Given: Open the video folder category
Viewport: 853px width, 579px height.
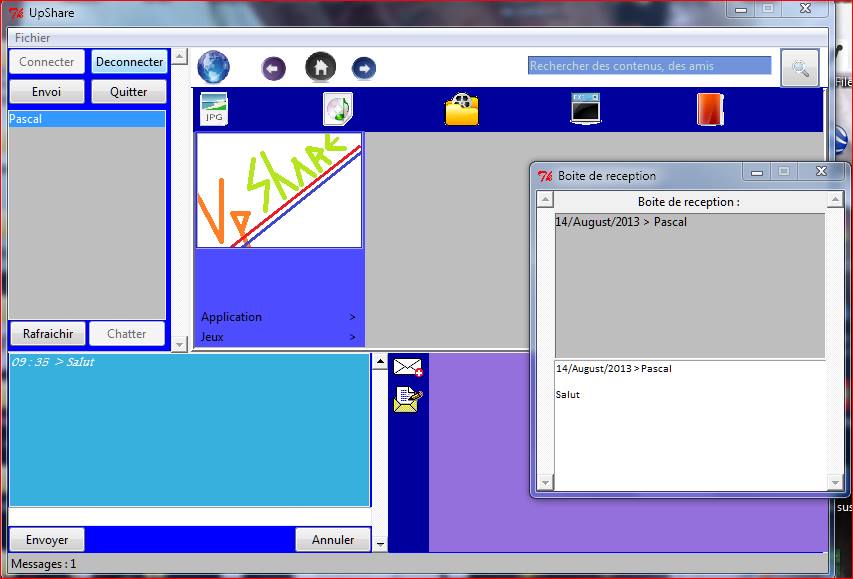Looking at the screenshot, I should pyautogui.click(x=462, y=109).
